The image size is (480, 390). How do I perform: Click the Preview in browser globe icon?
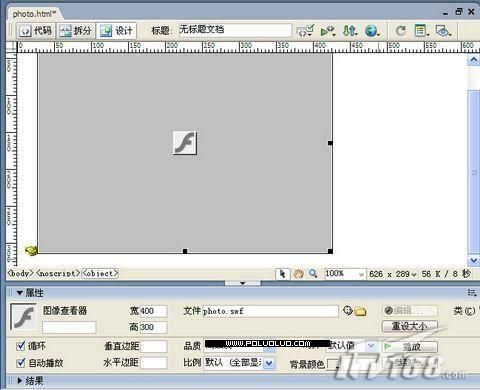point(372,31)
